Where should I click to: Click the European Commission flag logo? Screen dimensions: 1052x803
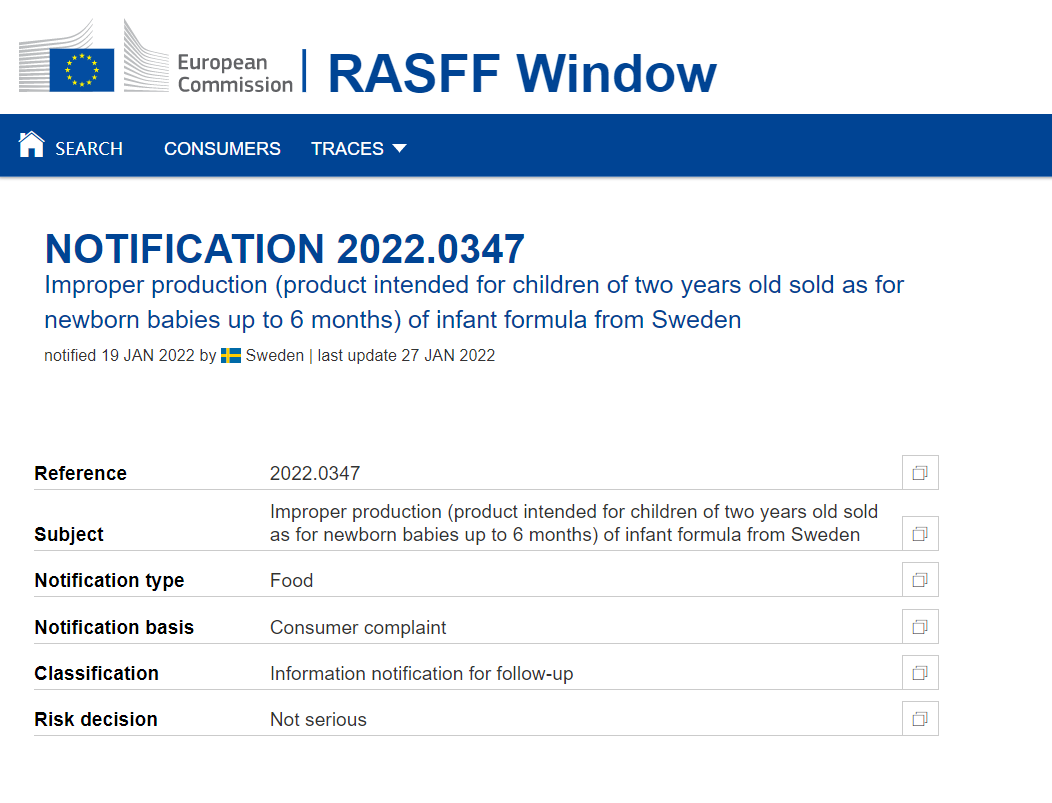[82, 67]
